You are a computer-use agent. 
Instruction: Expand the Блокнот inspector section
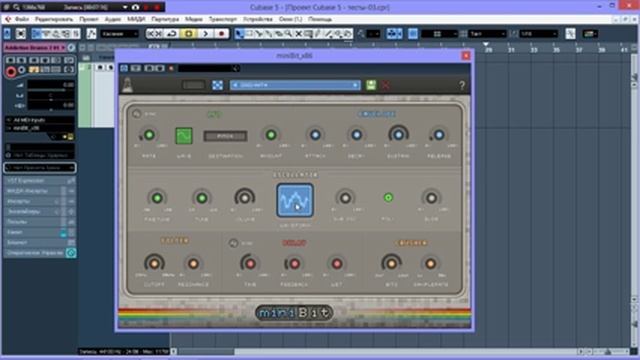pos(40,243)
